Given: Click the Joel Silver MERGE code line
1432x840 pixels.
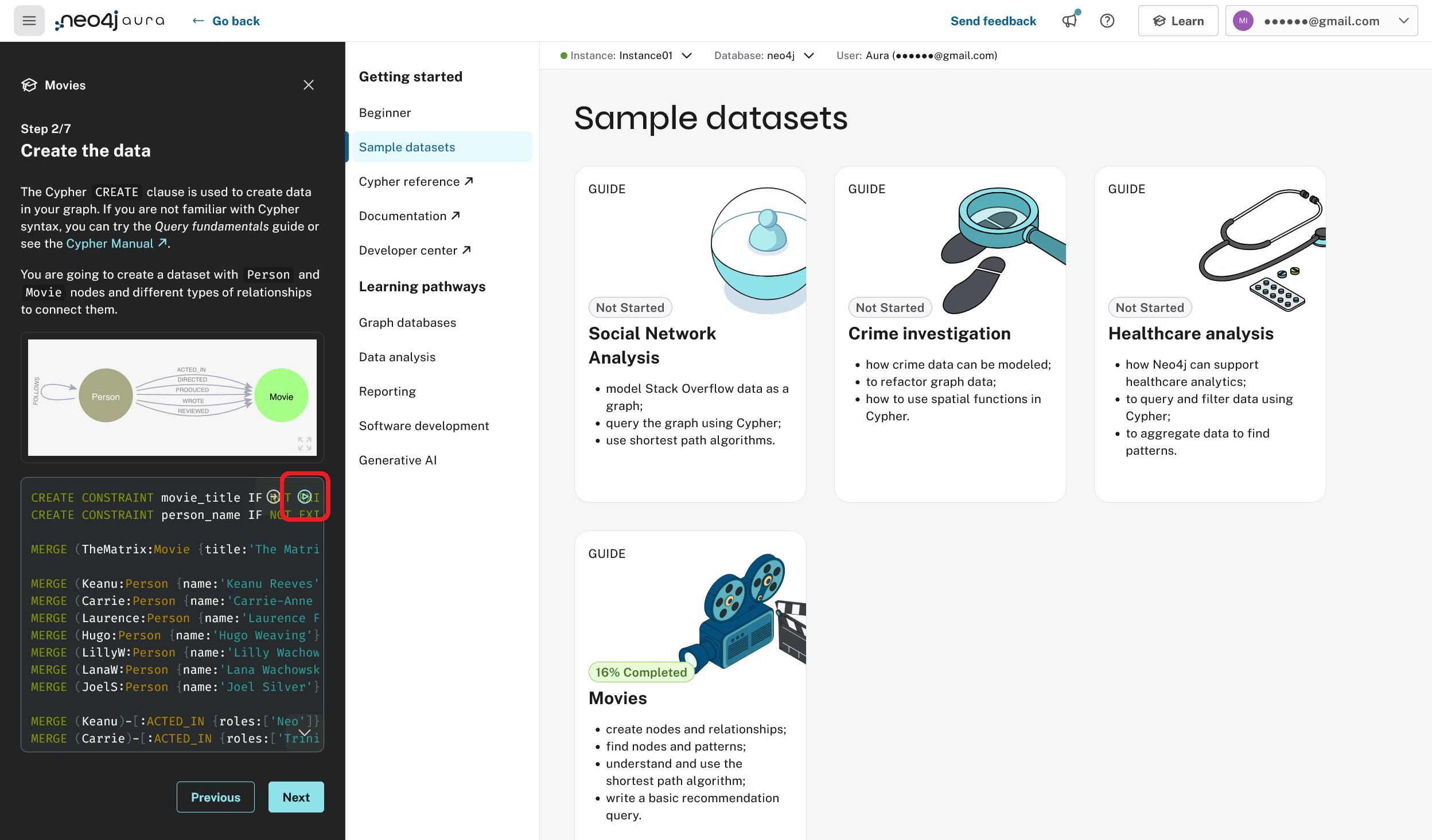Looking at the screenshot, I should coord(175,687).
